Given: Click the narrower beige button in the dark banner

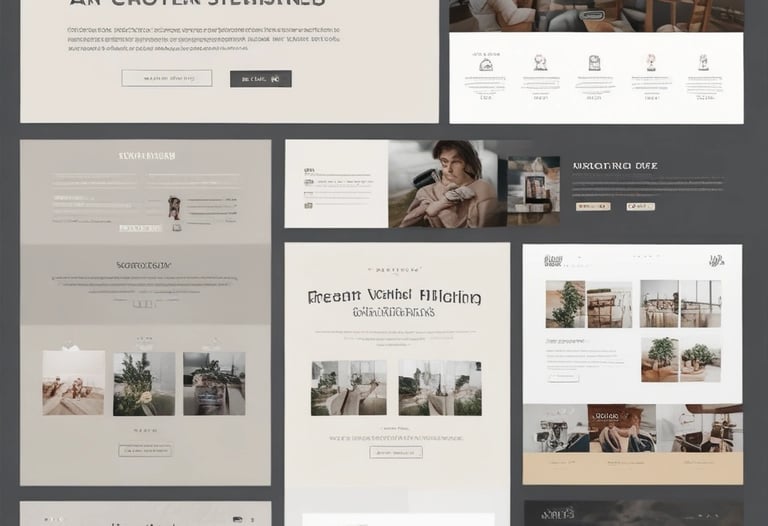Looking at the screenshot, I should (x=641, y=206).
